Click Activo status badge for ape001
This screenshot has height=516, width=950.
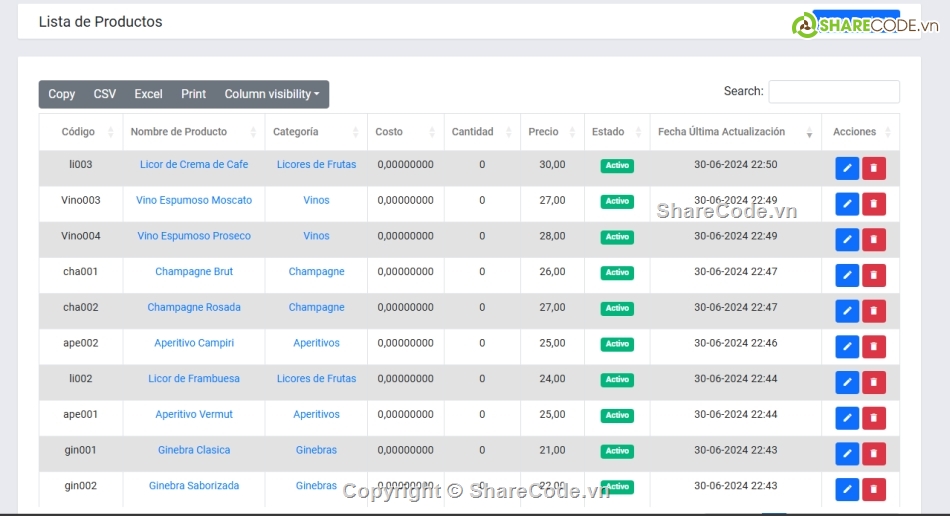point(617,415)
